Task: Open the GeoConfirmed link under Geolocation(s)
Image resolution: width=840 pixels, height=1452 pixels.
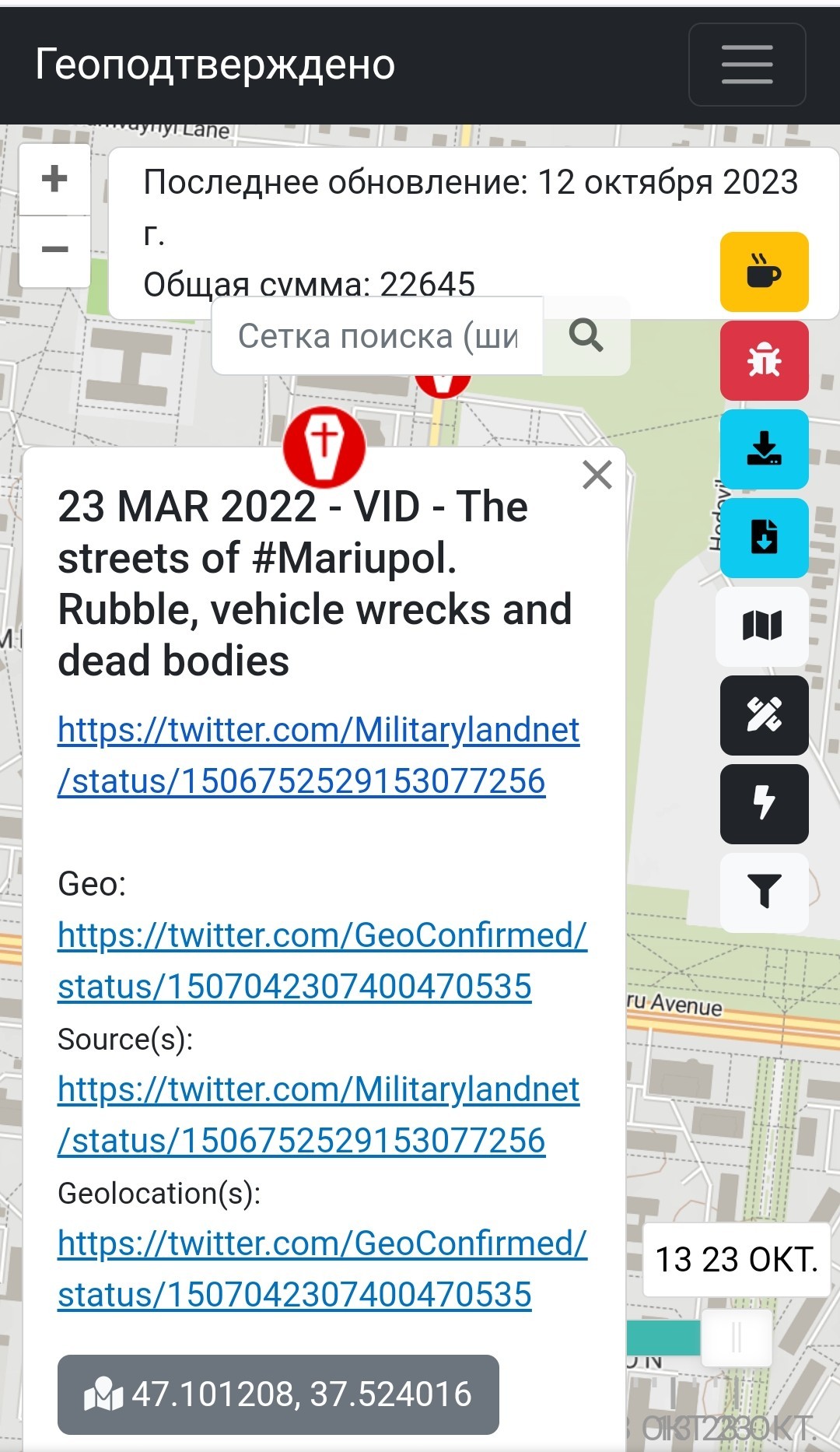Action: point(322,1269)
